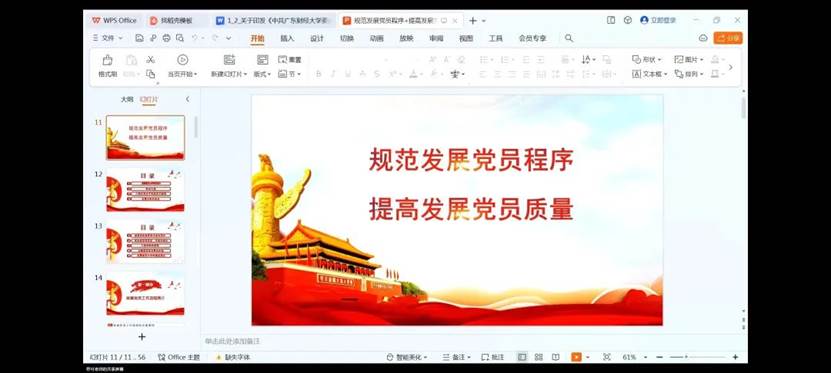Viewport: 831px width, 373px height.
Task: Click the Layout (版式) icon
Action: [262, 60]
